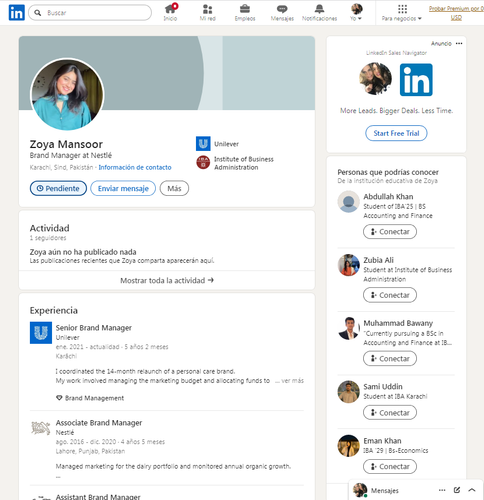Follow the Probar Premium link
This screenshot has width=484, height=500.
click(456, 13)
